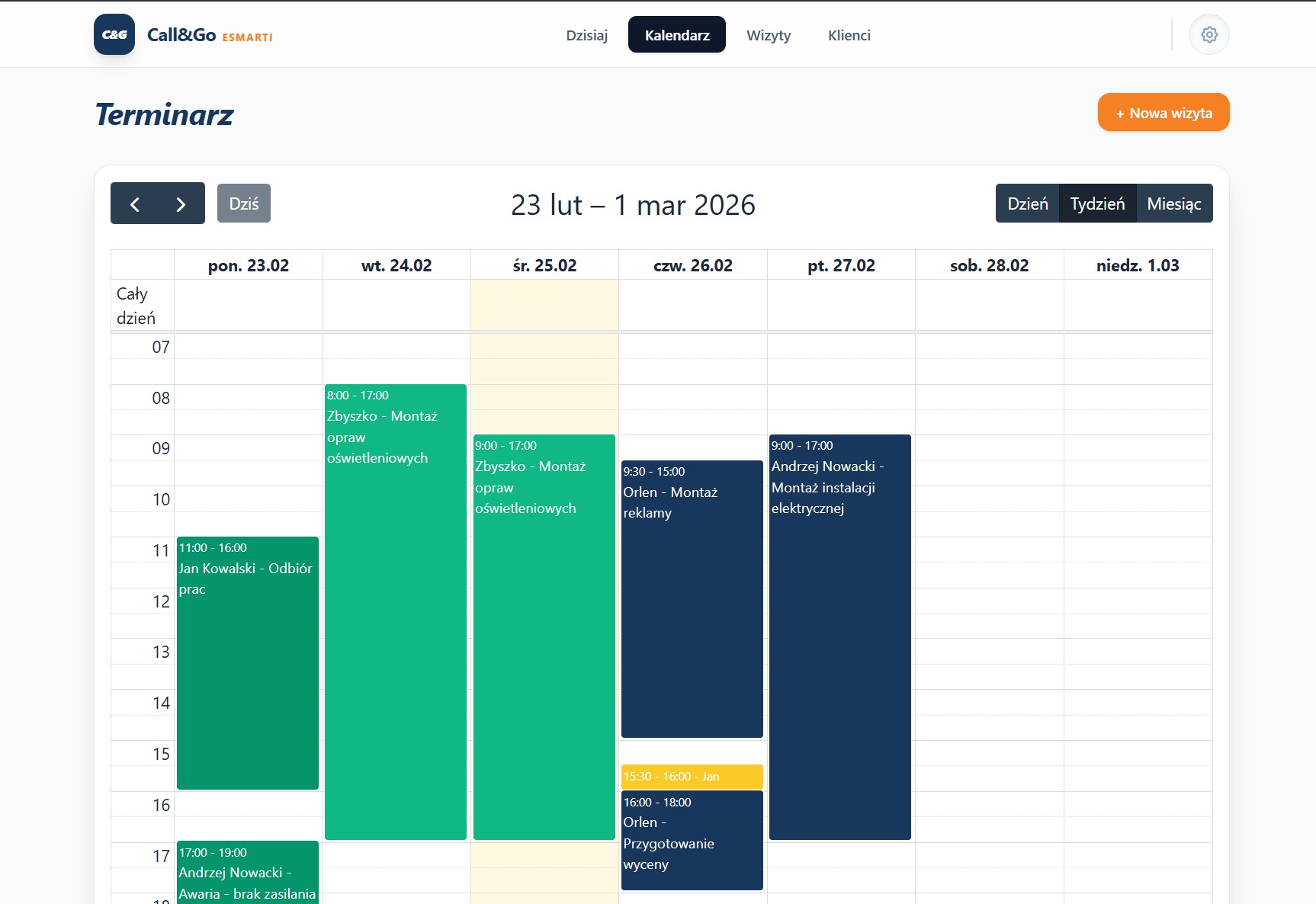Switch to Miesiąc view
This screenshot has width=1316, height=904.
1173,204
